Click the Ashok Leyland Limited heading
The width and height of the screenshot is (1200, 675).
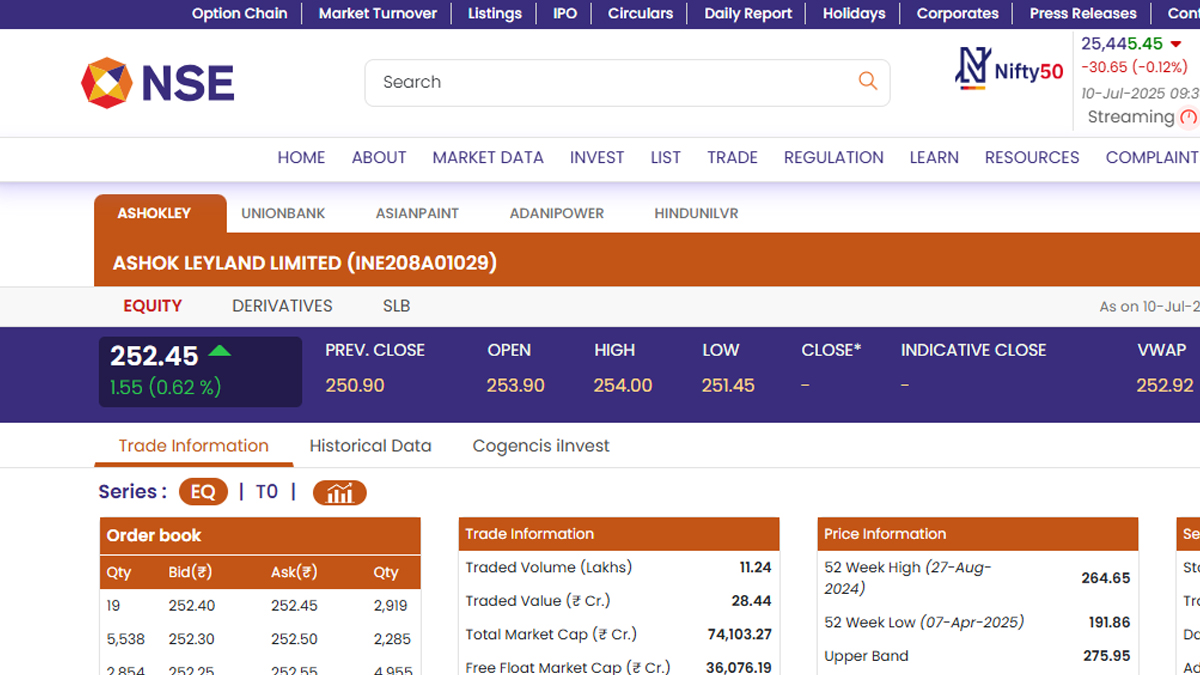[305, 263]
